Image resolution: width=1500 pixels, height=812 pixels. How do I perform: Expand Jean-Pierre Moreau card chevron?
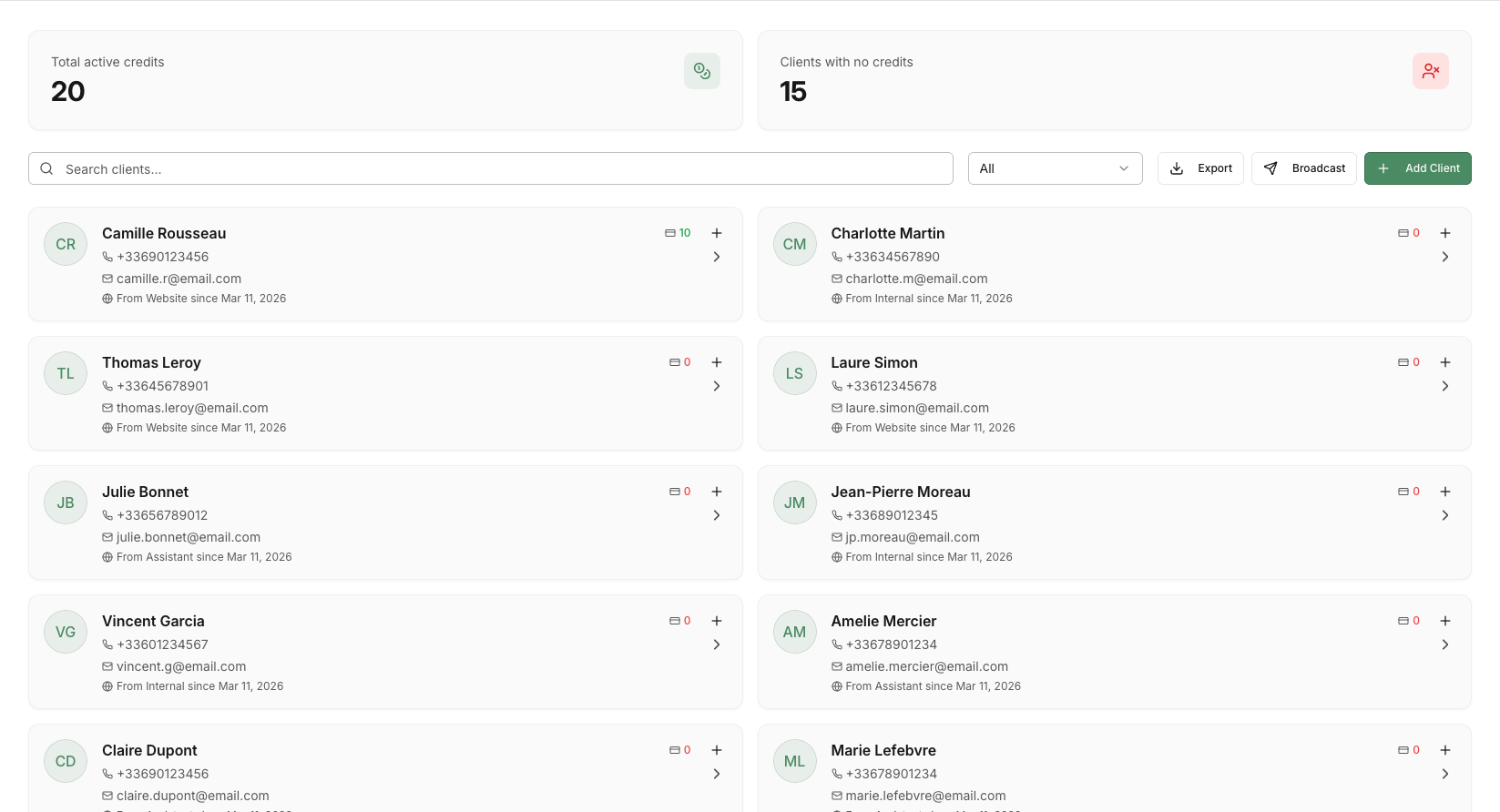pos(1445,515)
